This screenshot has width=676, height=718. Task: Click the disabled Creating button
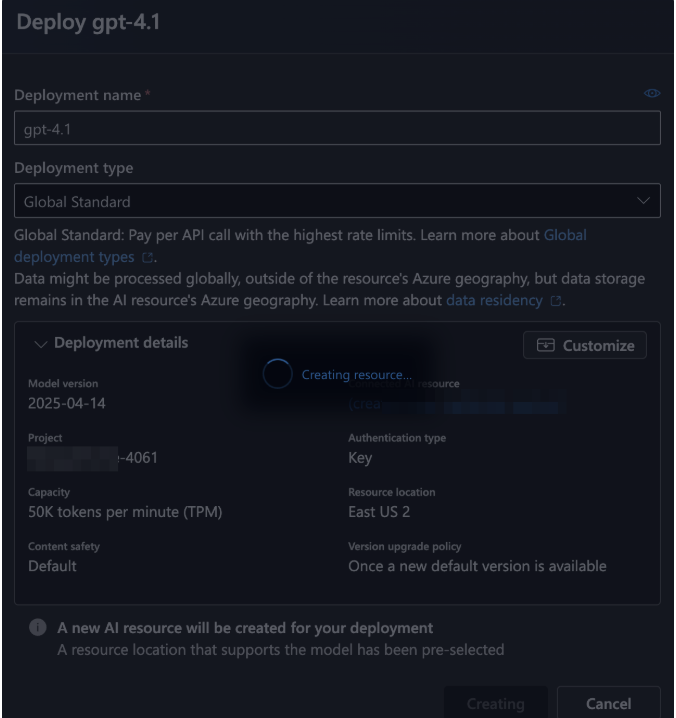(496, 703)
